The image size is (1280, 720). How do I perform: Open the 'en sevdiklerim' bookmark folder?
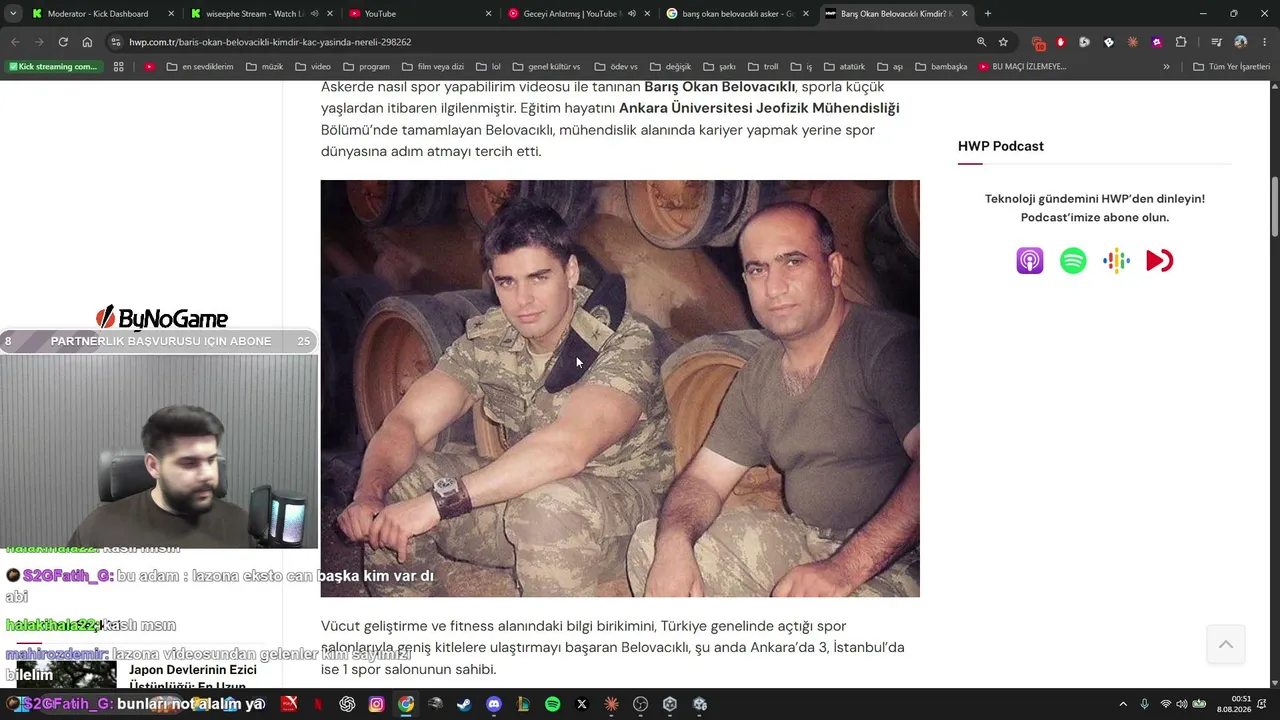pos(200,67)
